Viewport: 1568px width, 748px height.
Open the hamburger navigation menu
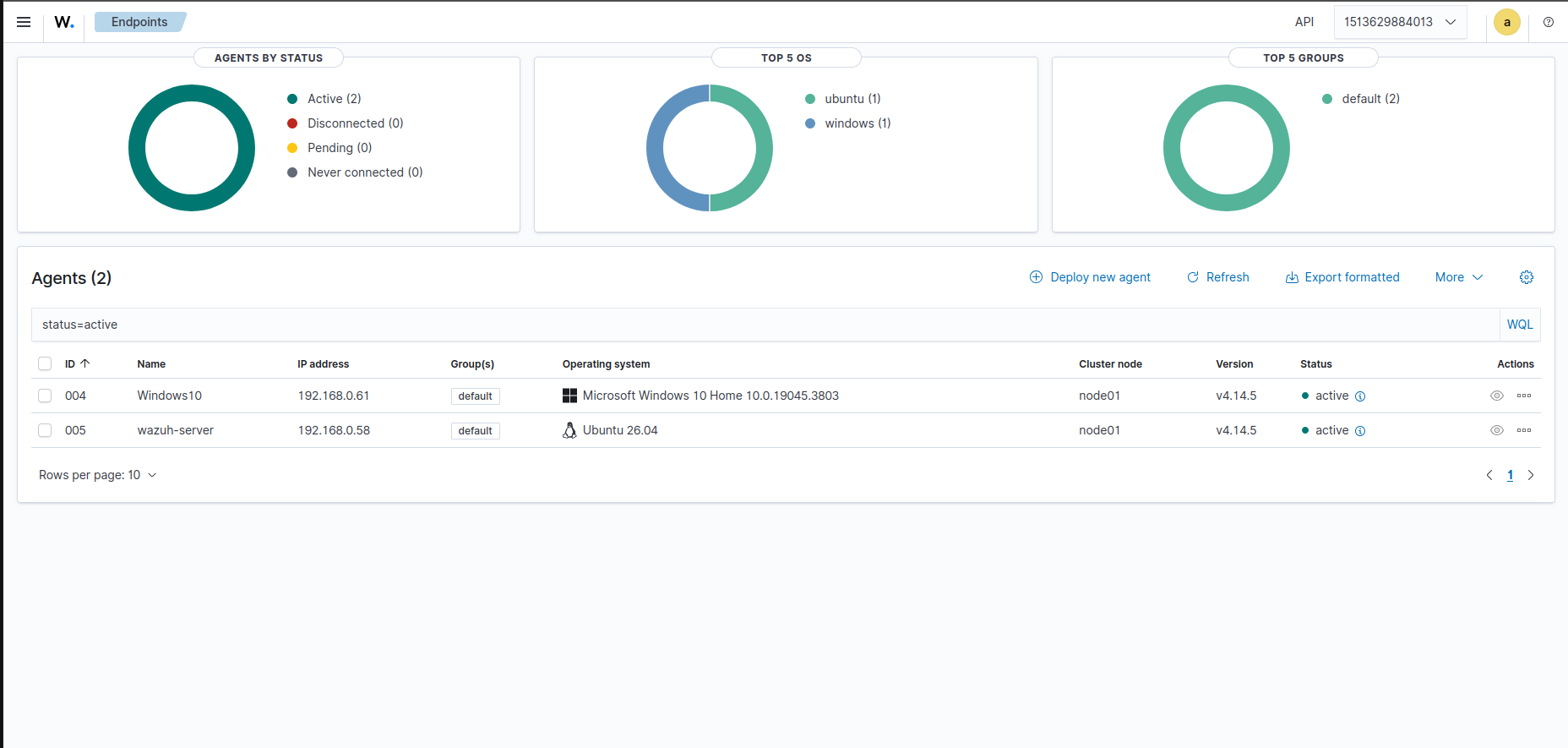tap(24, 22)
